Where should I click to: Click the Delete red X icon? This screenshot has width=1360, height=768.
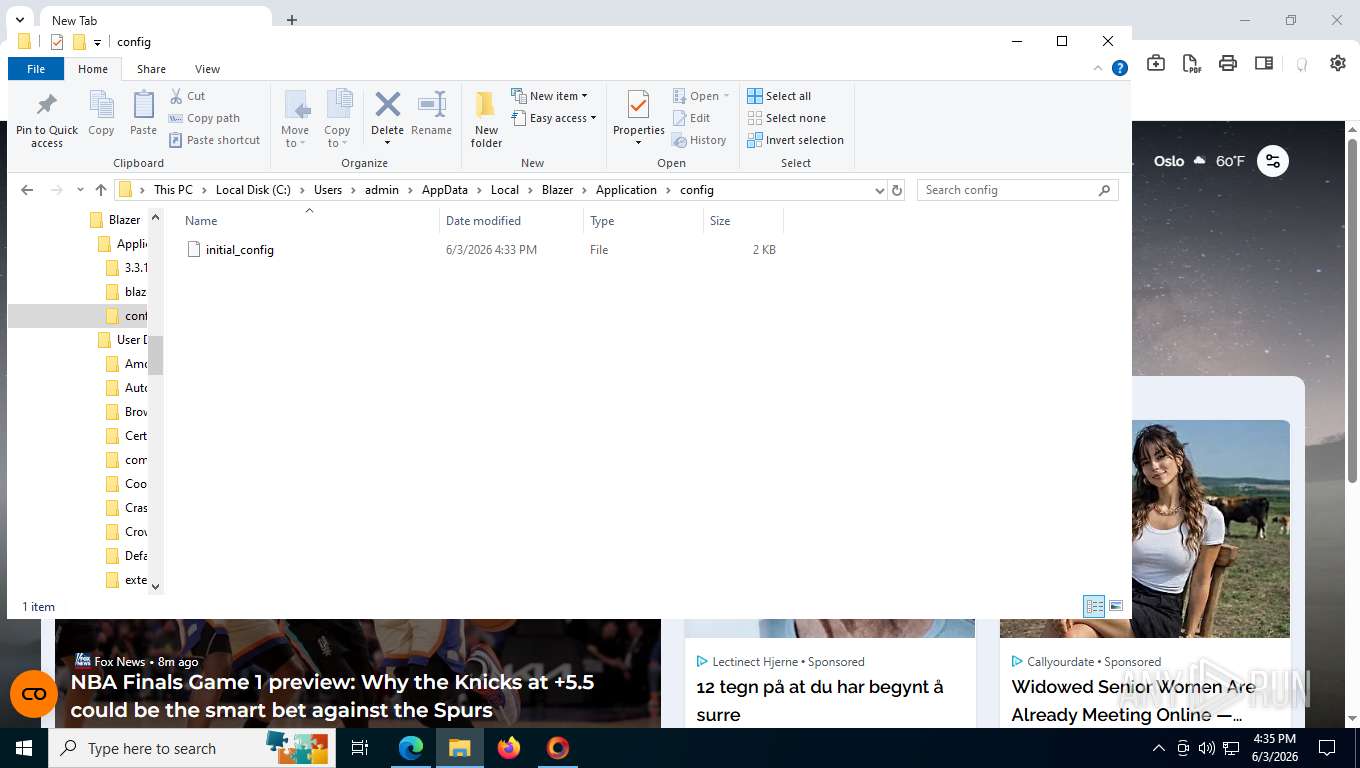[x=387, y=104]
